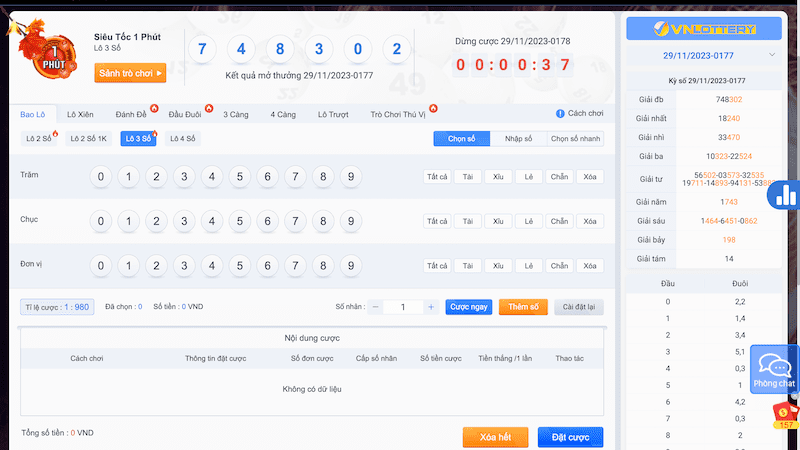Open the Phòng chat chat bubble

point(774,369)
